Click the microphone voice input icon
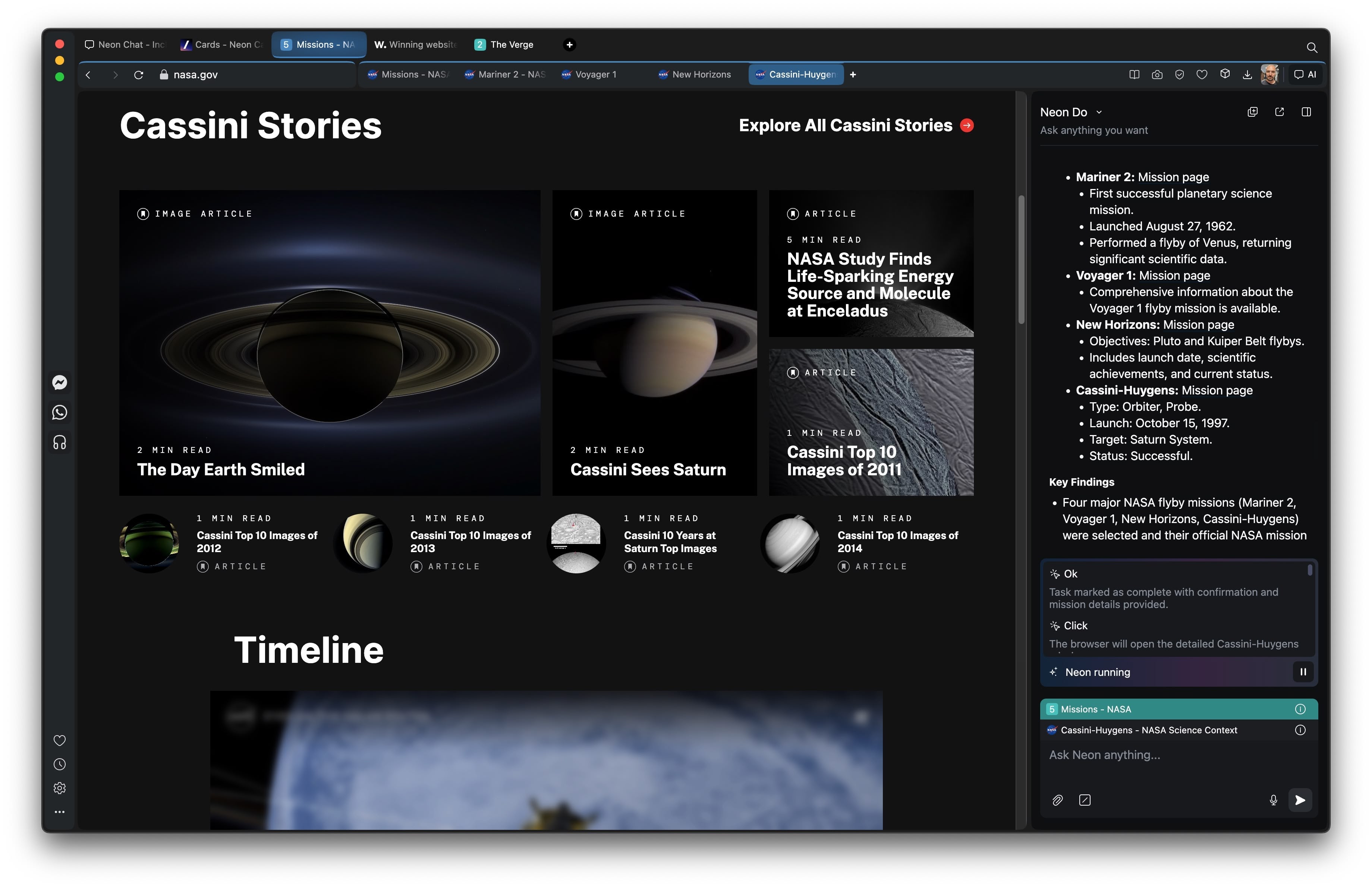 click(x=1274, y=800)
